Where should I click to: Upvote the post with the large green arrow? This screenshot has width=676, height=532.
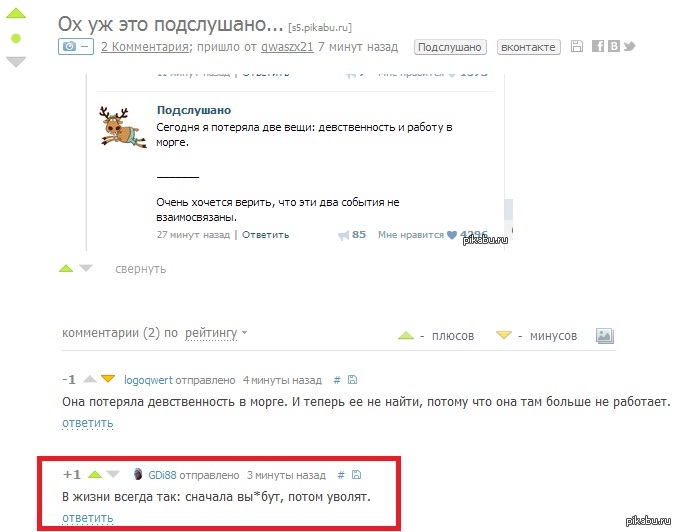pyautogui.click(x=16, y=13)
